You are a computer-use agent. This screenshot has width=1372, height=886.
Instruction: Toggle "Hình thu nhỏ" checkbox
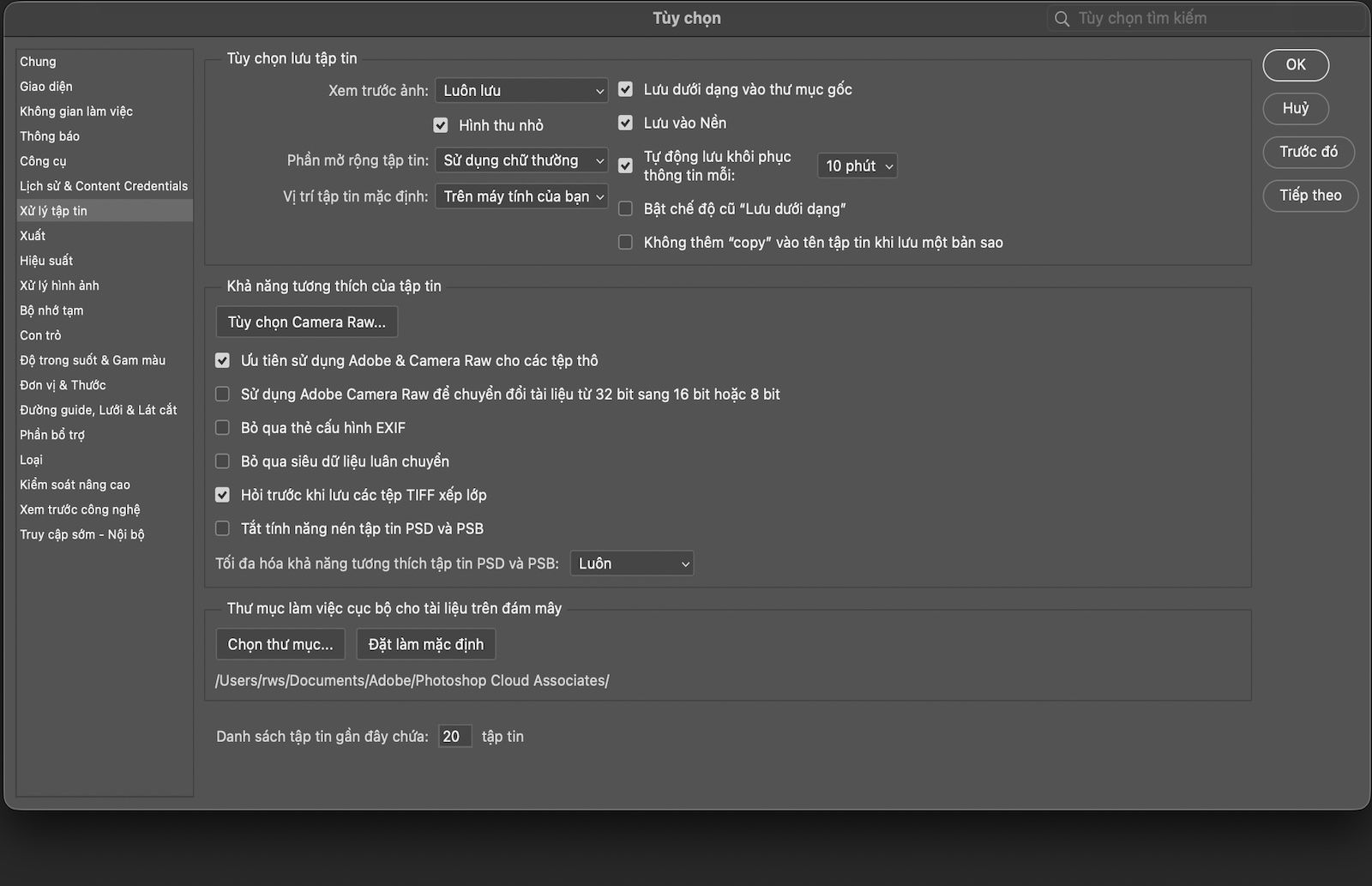[441, 125]
